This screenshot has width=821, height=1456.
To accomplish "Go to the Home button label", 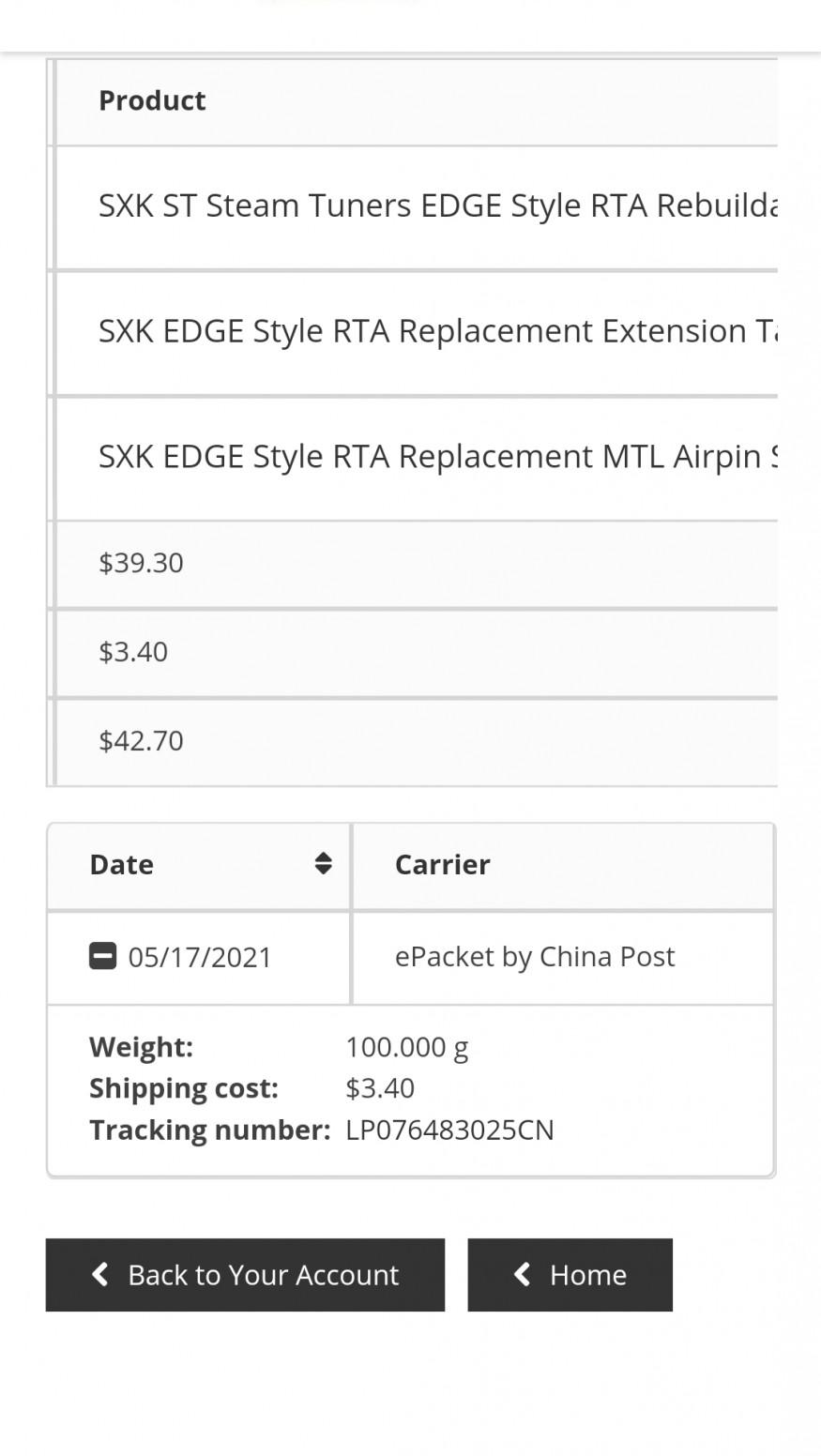I will tap(588, 1275).
